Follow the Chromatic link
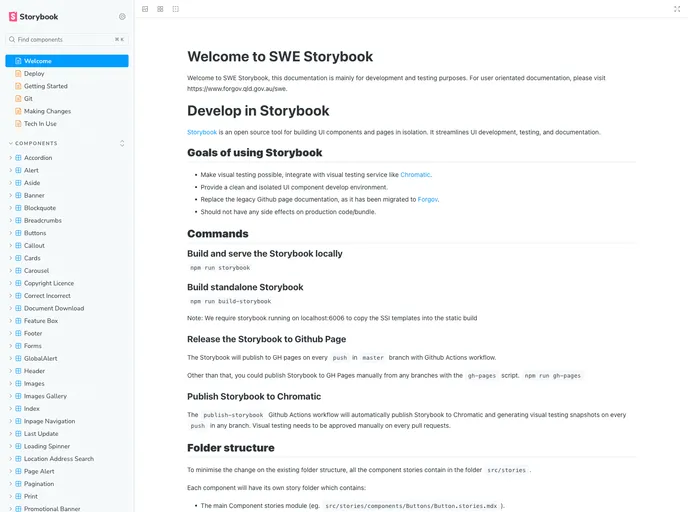The width and height of the screenshot is (688, 512). click(x=415, y=175)
